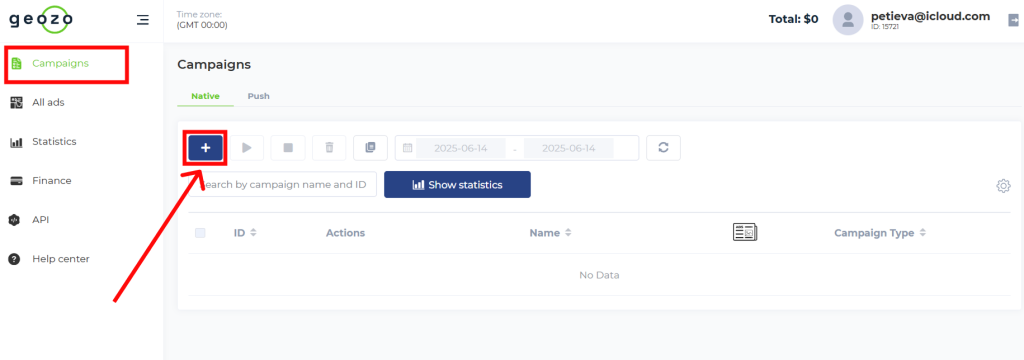Open table settings gear icon
The width and height of the screenshot is (1024, 360).
click(1003, 186)
